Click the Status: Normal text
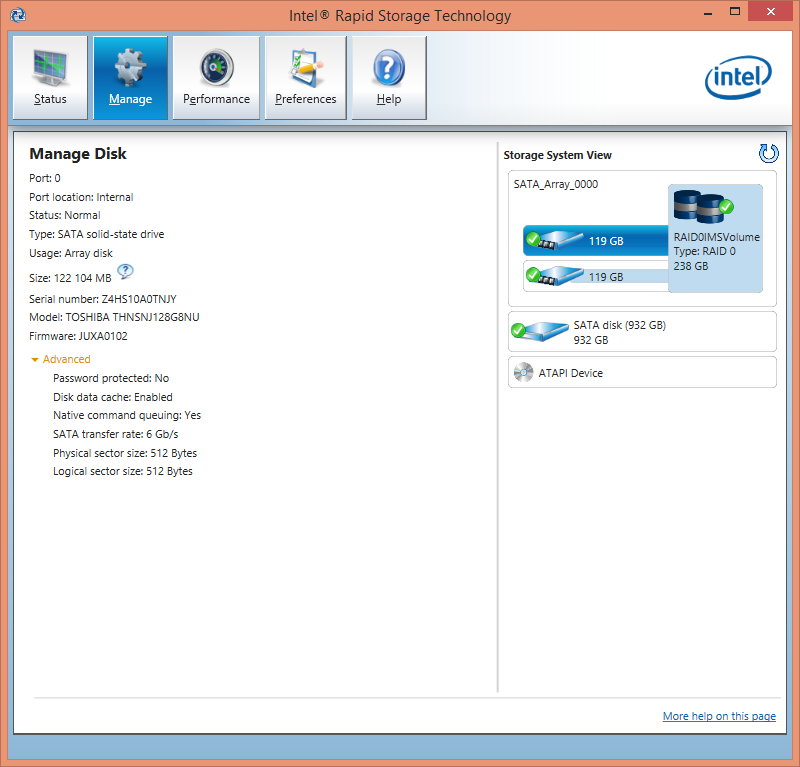800x767 pixels. (65, 215)
